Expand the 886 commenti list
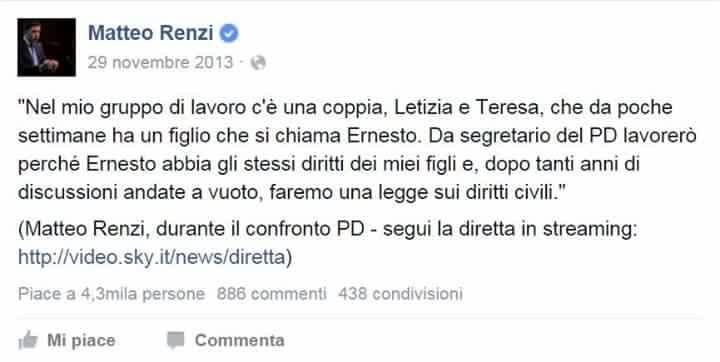This screenshot has width=720, height=362. point(271,294)
